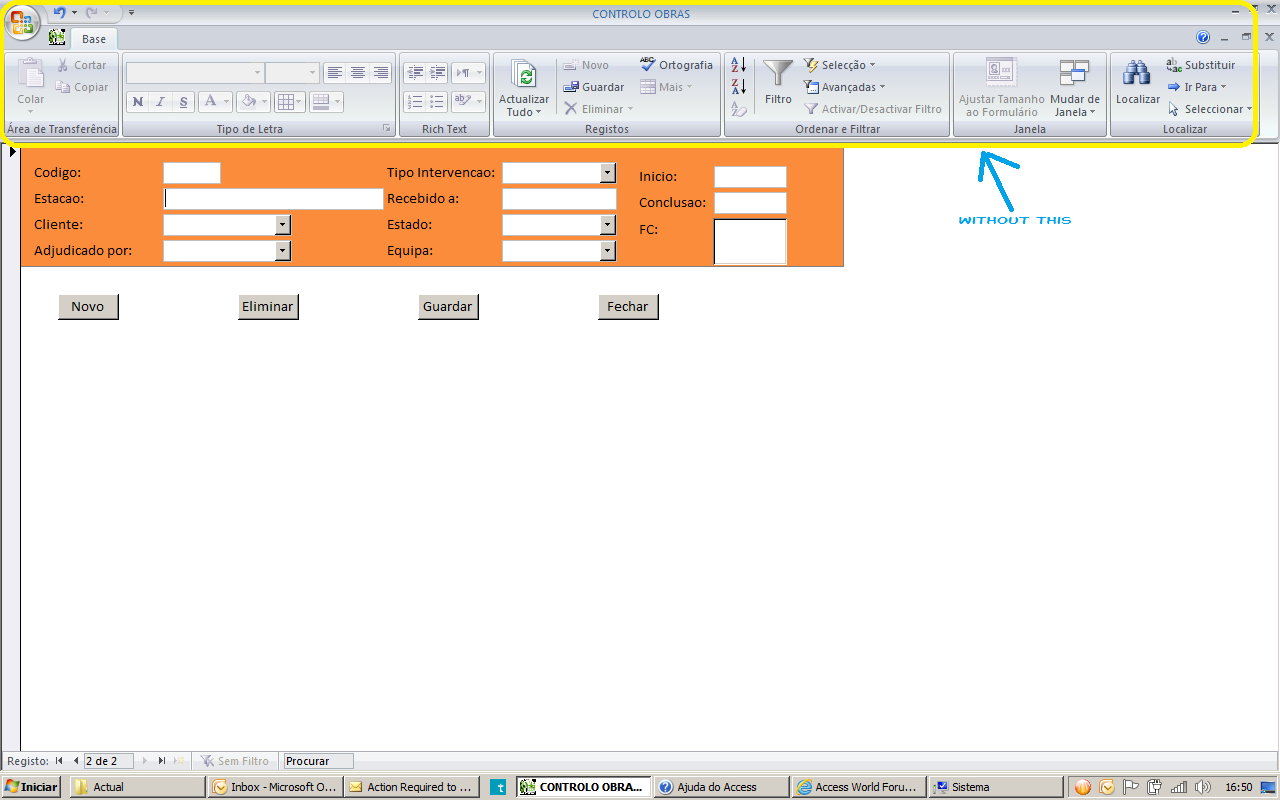The height and width of the screenshot is (800, 1280).
Task: Select the Base ribbon tab
Action: coord(94,39)
